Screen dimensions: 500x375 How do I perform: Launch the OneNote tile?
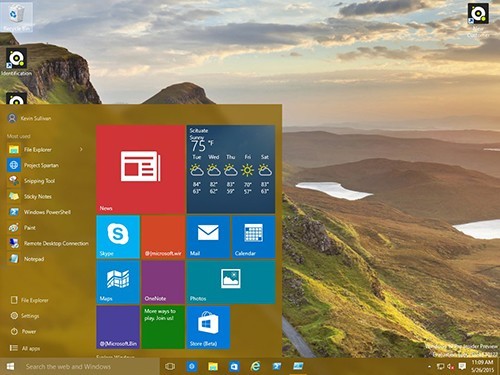click(163, 282)
